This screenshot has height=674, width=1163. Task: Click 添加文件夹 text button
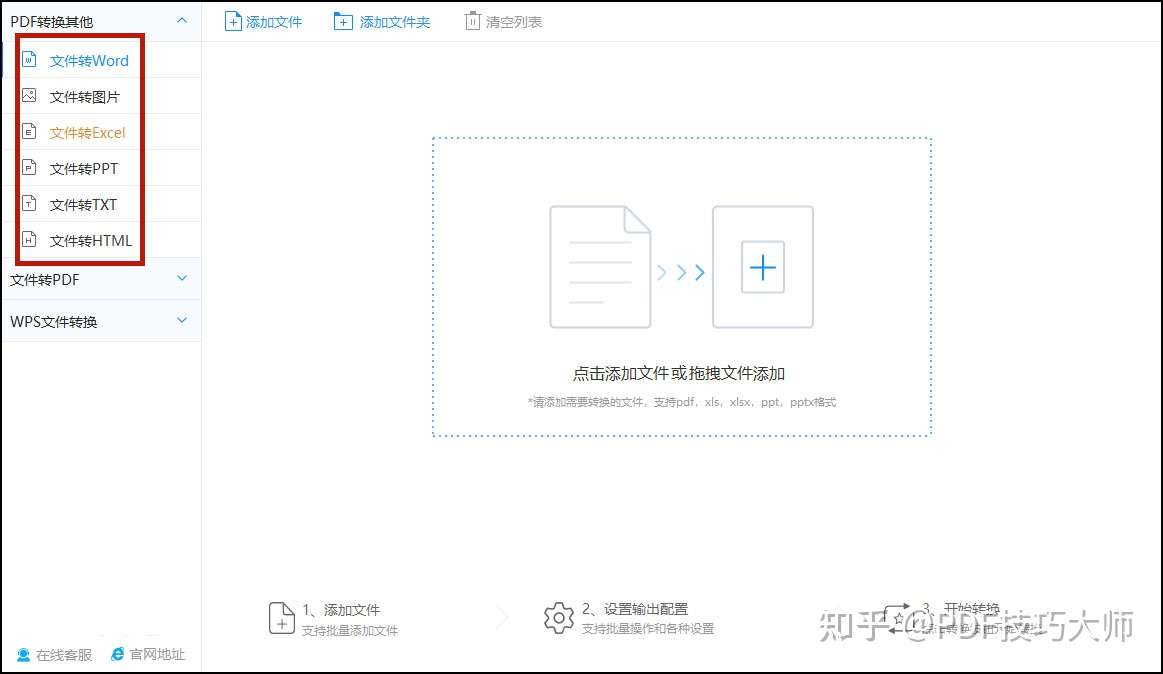click(x=395, y=22)
